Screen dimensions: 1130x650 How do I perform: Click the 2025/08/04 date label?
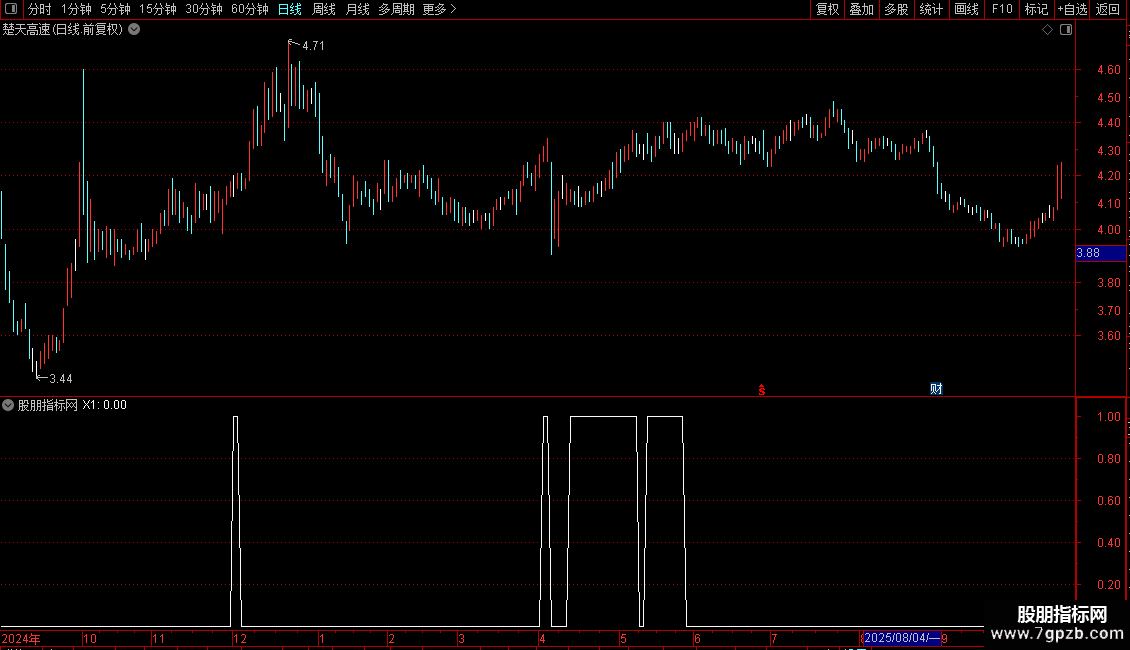tap(902, 638)
